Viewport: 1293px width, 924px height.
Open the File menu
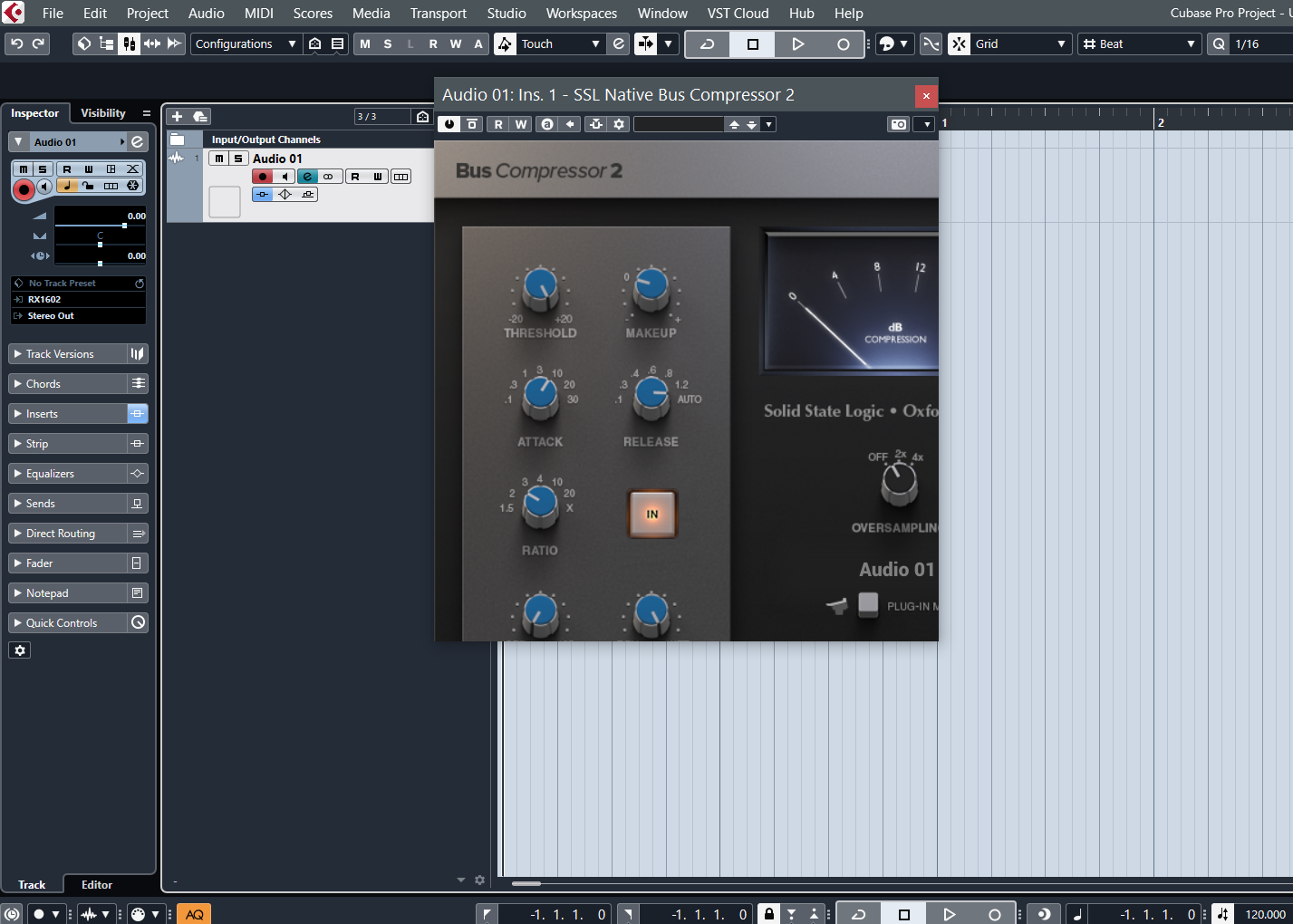[x=53, y=14]
